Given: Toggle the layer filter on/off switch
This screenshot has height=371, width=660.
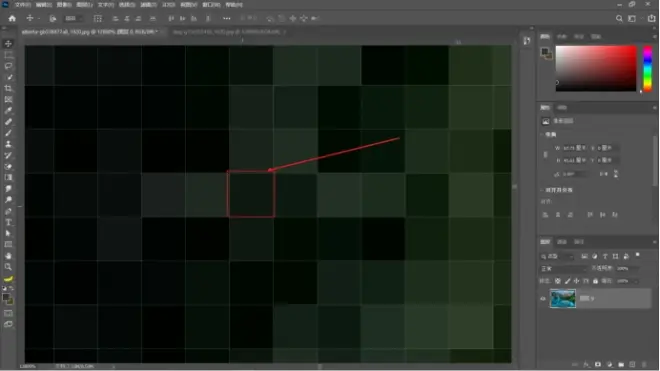Looking at the screenshot, I should point(638,255).
